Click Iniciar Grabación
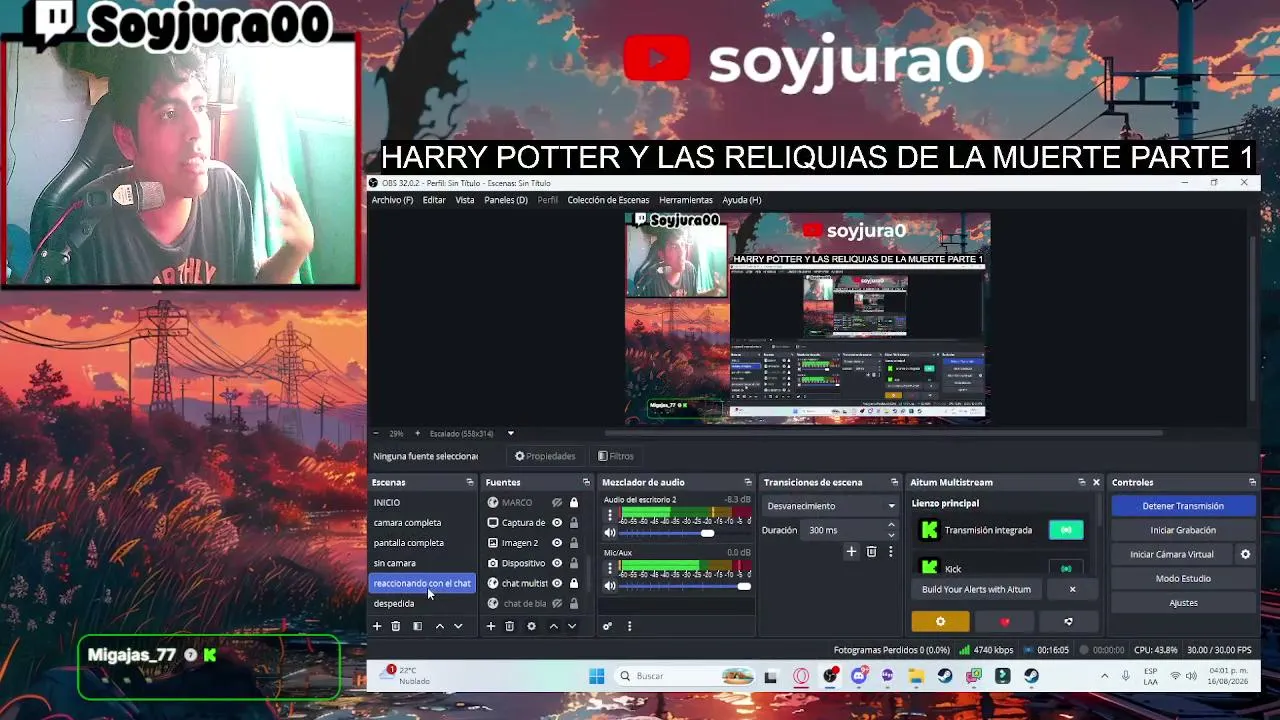 tap(1183, 530)
